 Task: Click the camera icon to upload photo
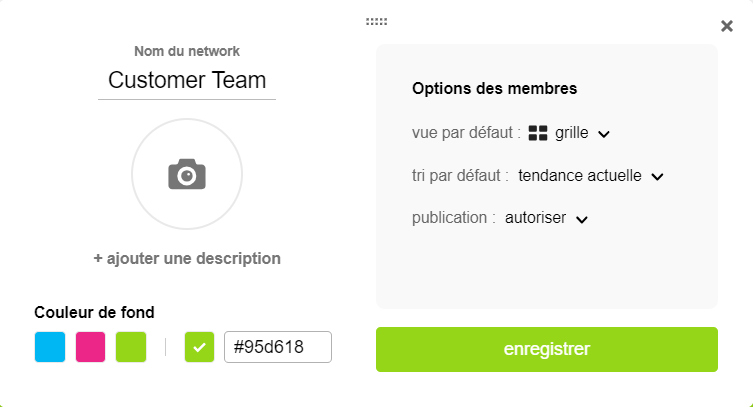pos(187,175)
